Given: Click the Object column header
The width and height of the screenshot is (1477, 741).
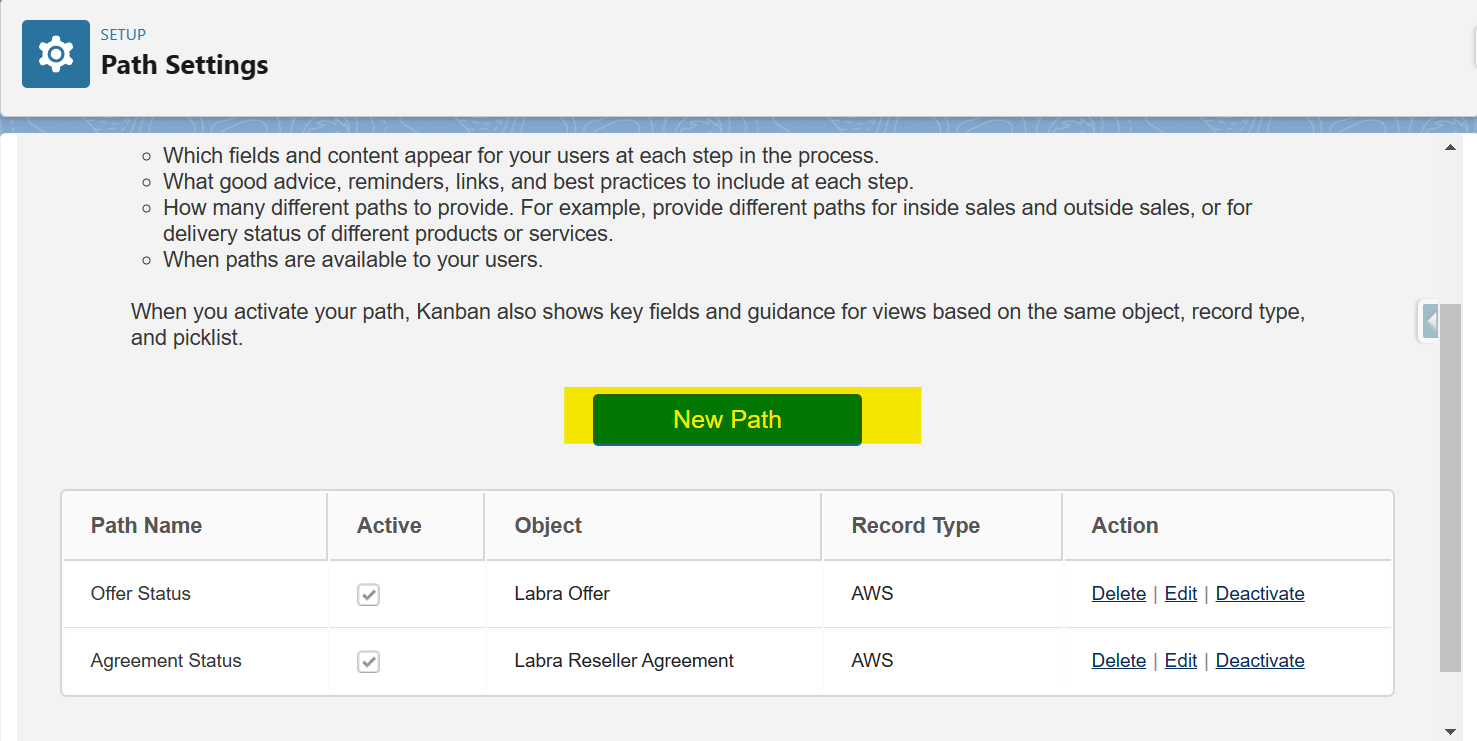Looking at the screenshot, I should point(653,526).
